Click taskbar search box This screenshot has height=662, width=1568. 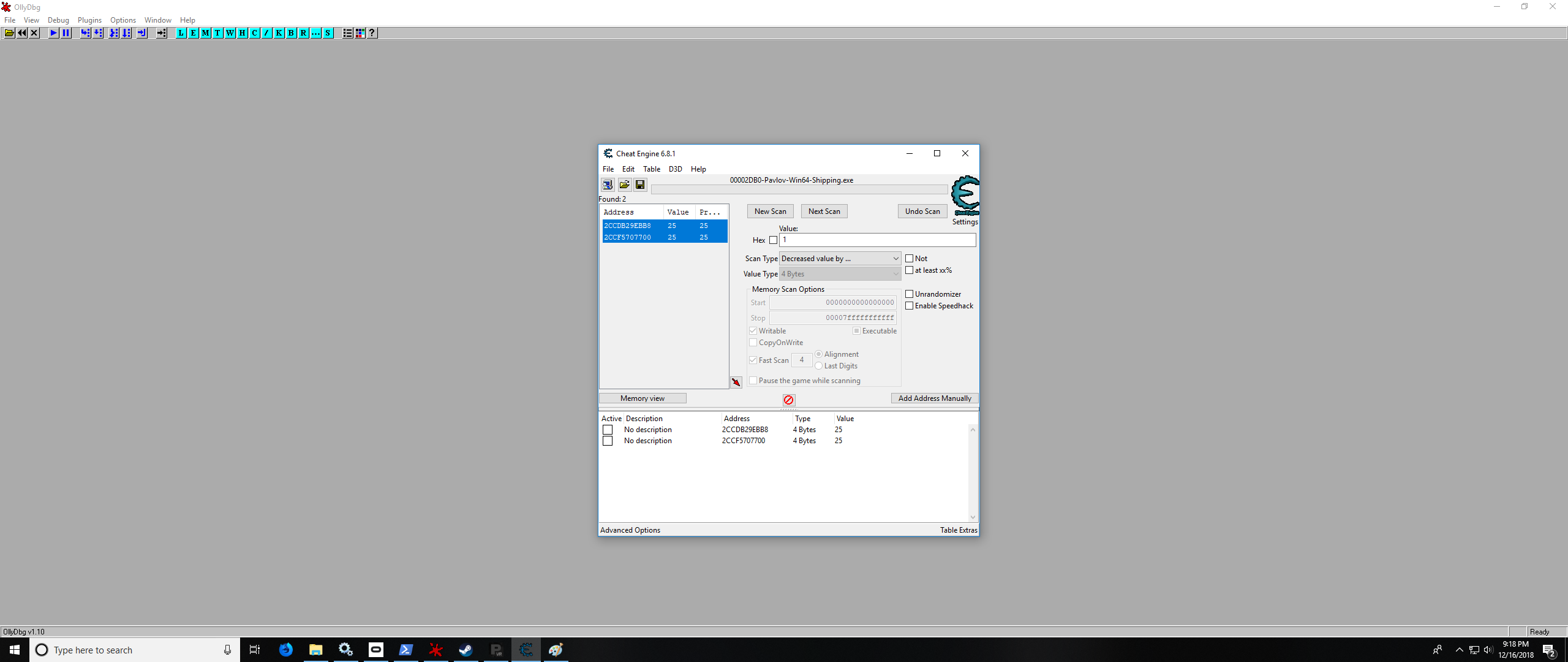(134, 650)
